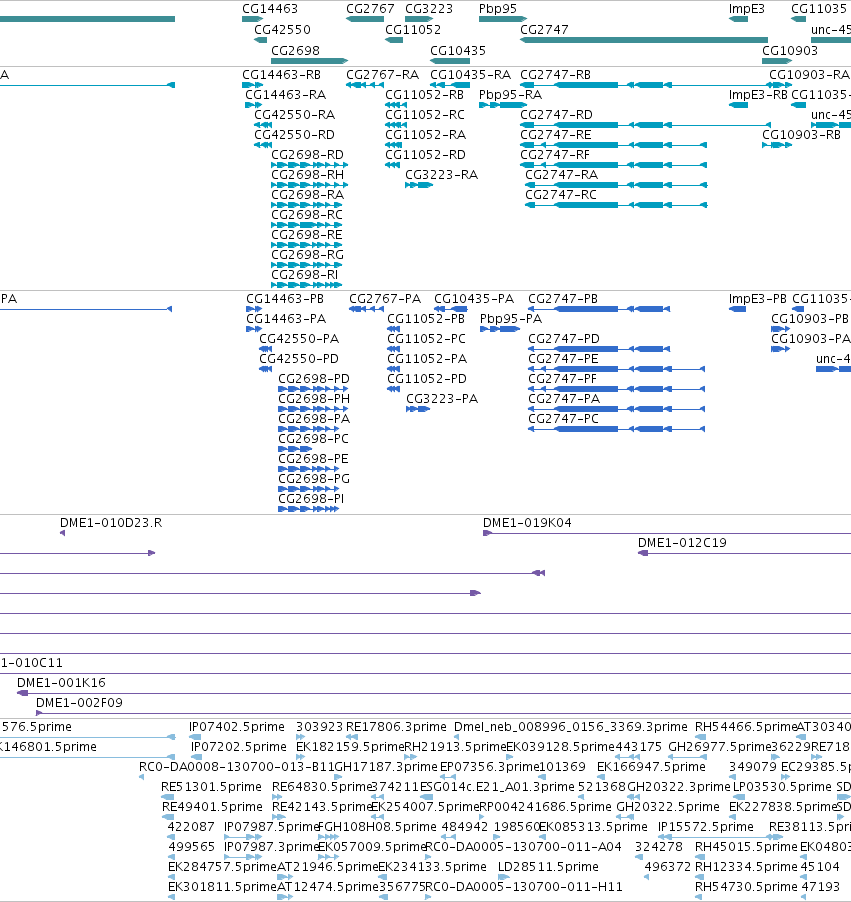Select EST RC0-DA0005-130700-011-H11
Screen dimensions: 851x902
[524, 886]
